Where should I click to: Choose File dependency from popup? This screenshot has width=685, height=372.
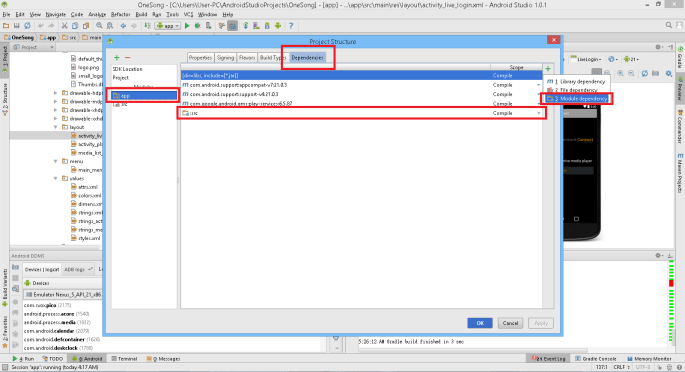576,90
